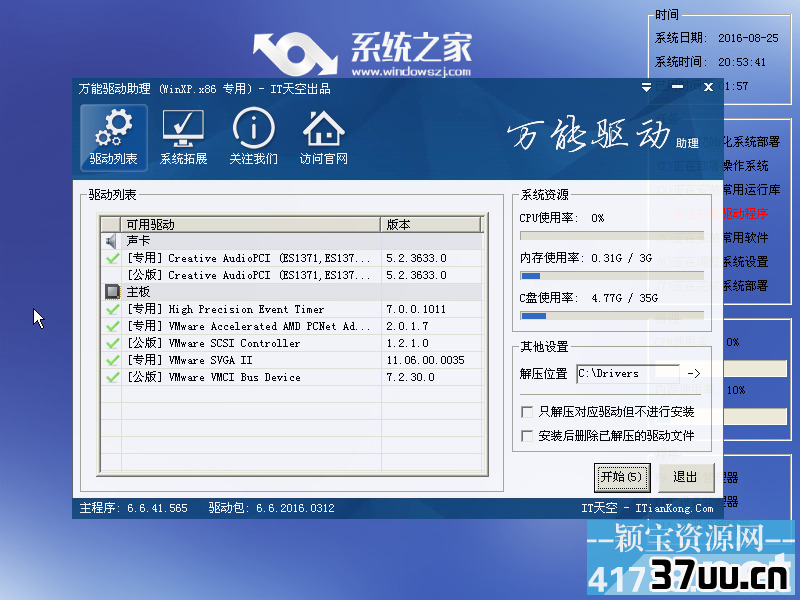
Task: Open the 访问官网 home tab
Action: tap(323, 138)
